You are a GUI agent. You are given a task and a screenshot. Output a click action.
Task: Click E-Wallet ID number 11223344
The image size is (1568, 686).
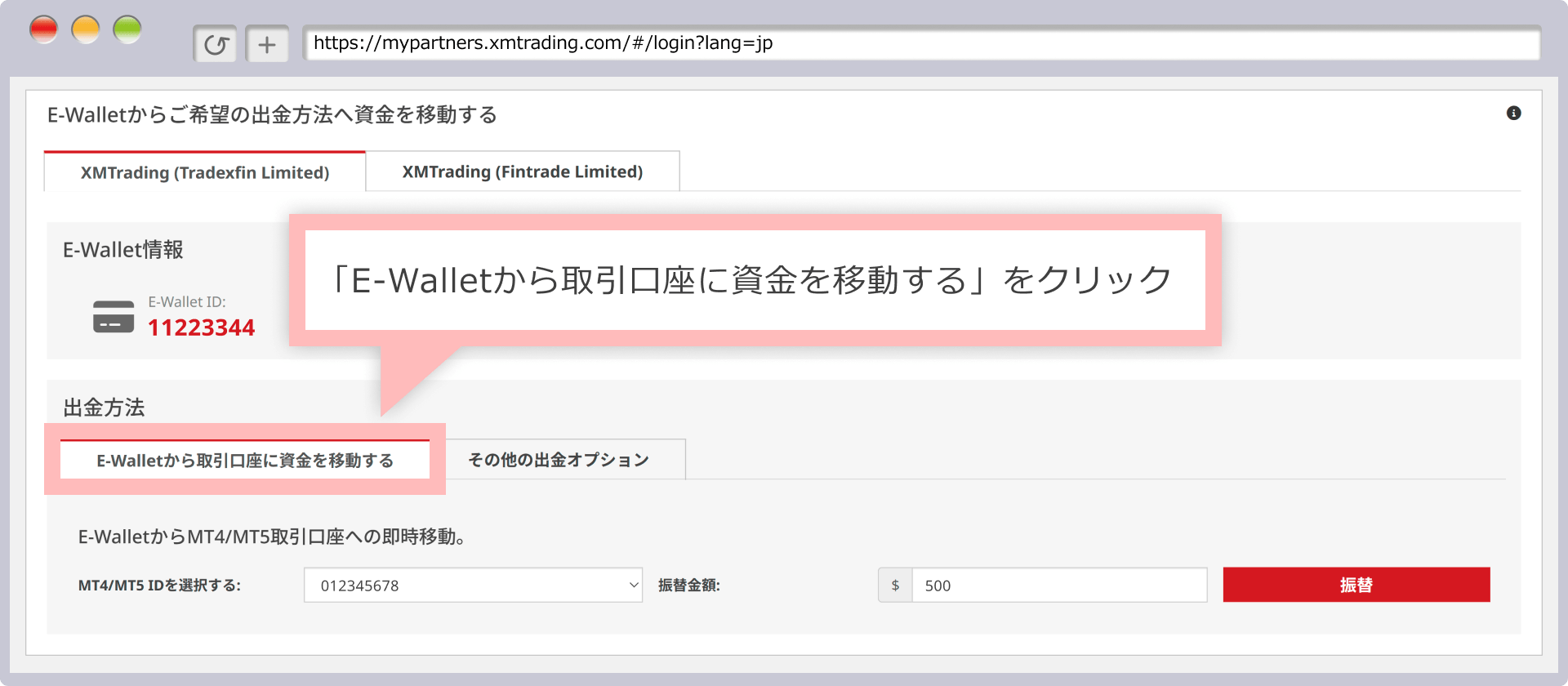(x=202, y=327)
